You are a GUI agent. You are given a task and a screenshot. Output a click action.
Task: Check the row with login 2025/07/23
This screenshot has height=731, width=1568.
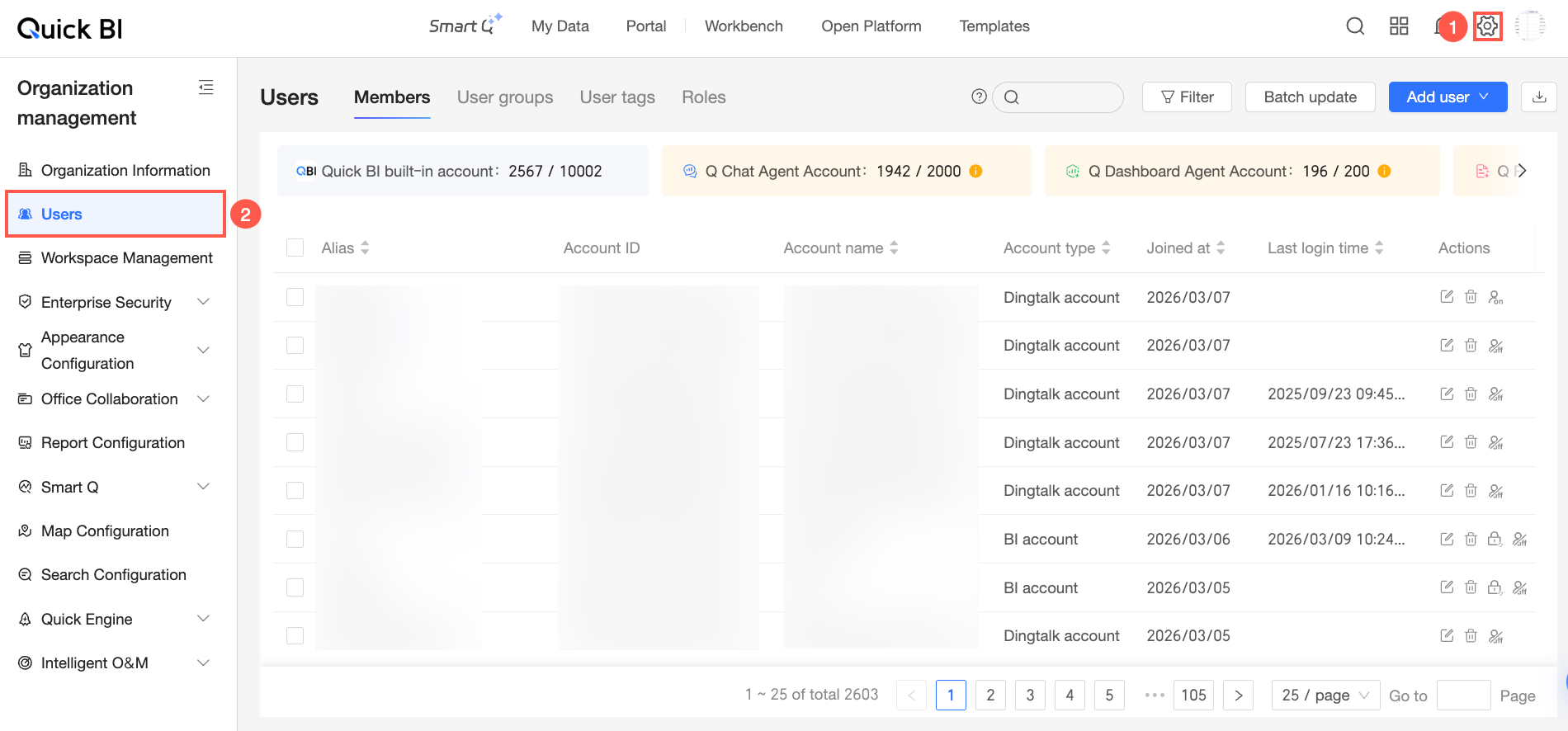click(x=295, y=442)
